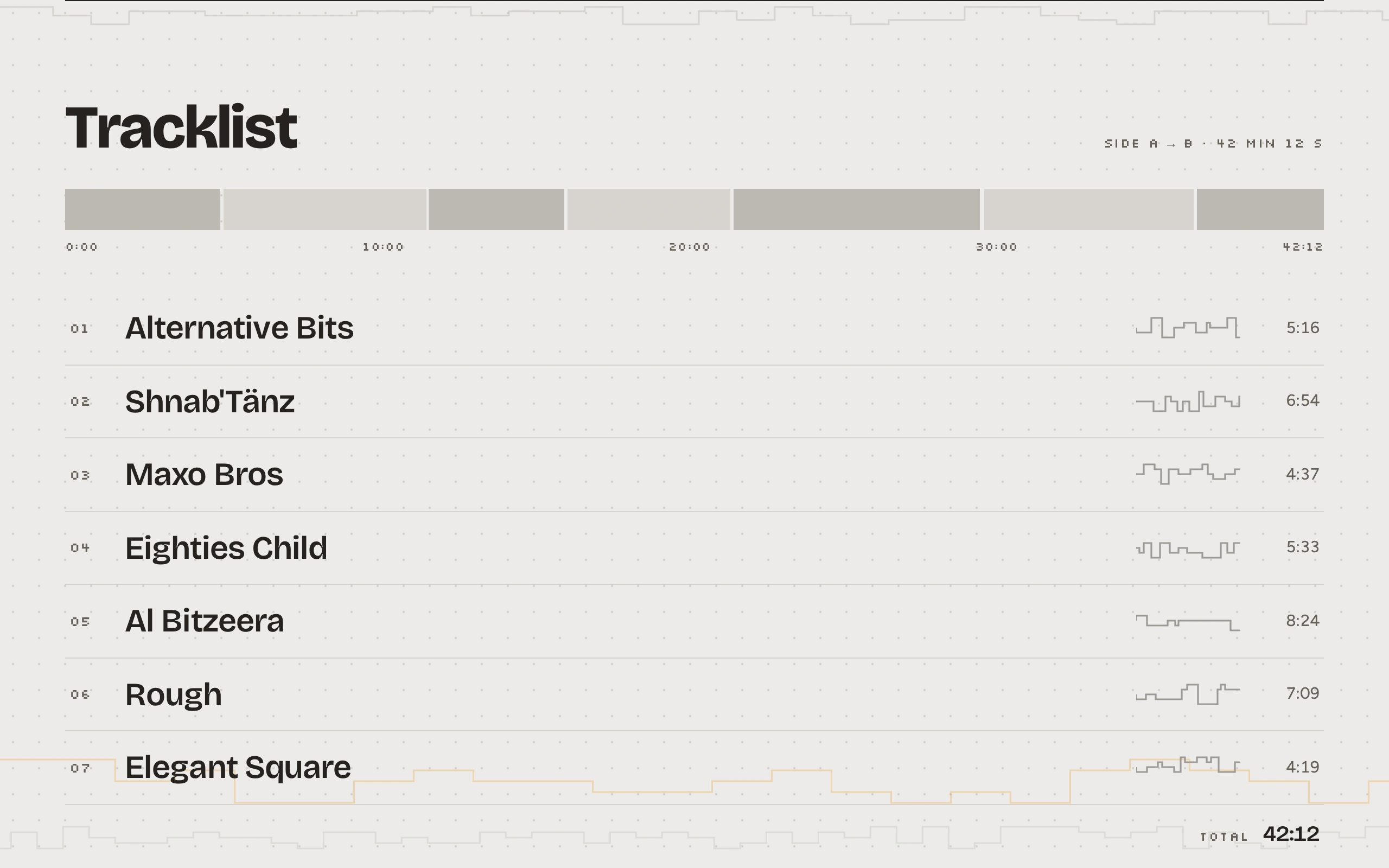The height and width of the screenshot is (868, 1389).
Task: Click the total runtime 42:12
Action: pos(1291,834)
